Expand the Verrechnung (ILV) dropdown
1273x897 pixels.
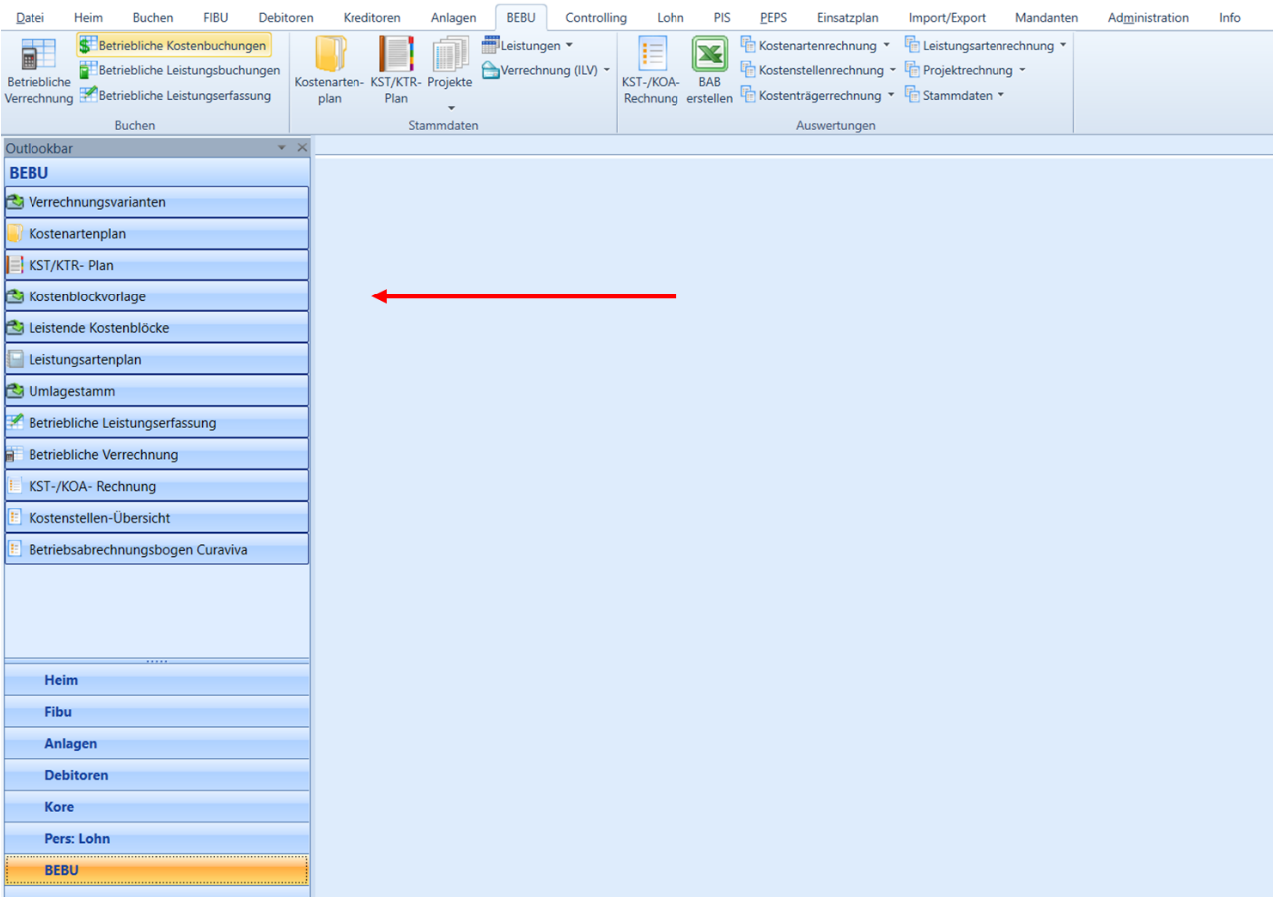546,70
